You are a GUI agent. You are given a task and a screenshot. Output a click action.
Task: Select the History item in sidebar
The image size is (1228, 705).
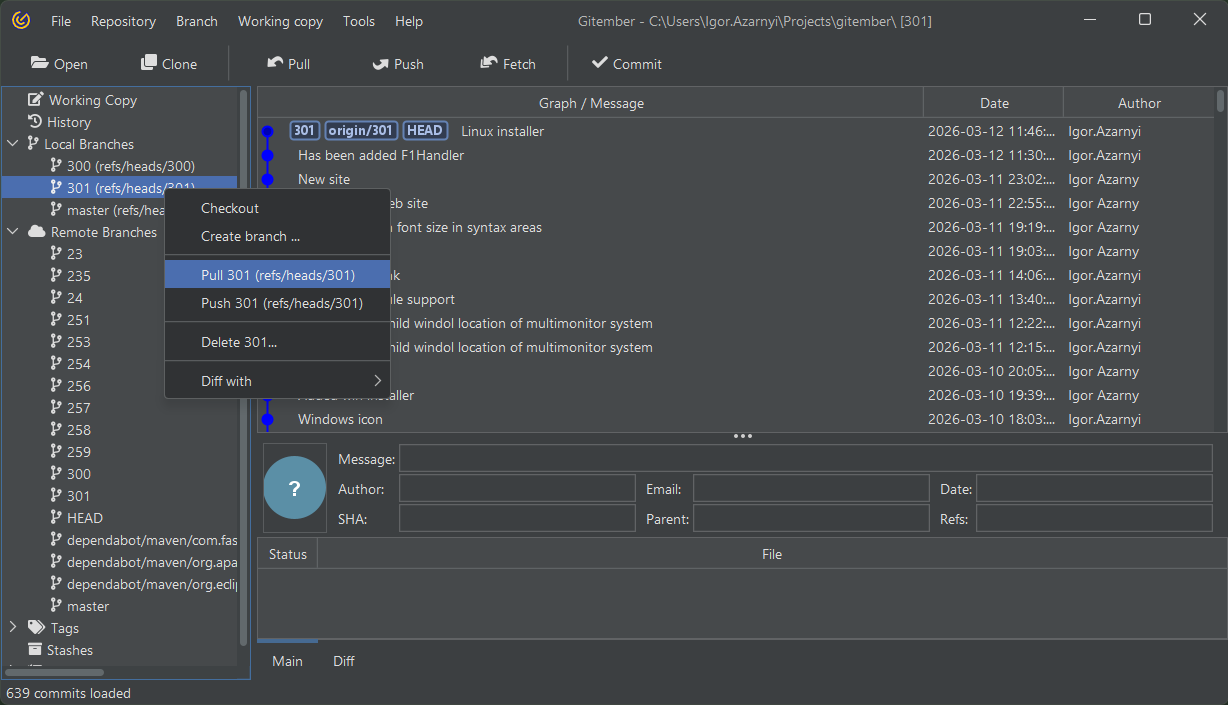(68, 122)
